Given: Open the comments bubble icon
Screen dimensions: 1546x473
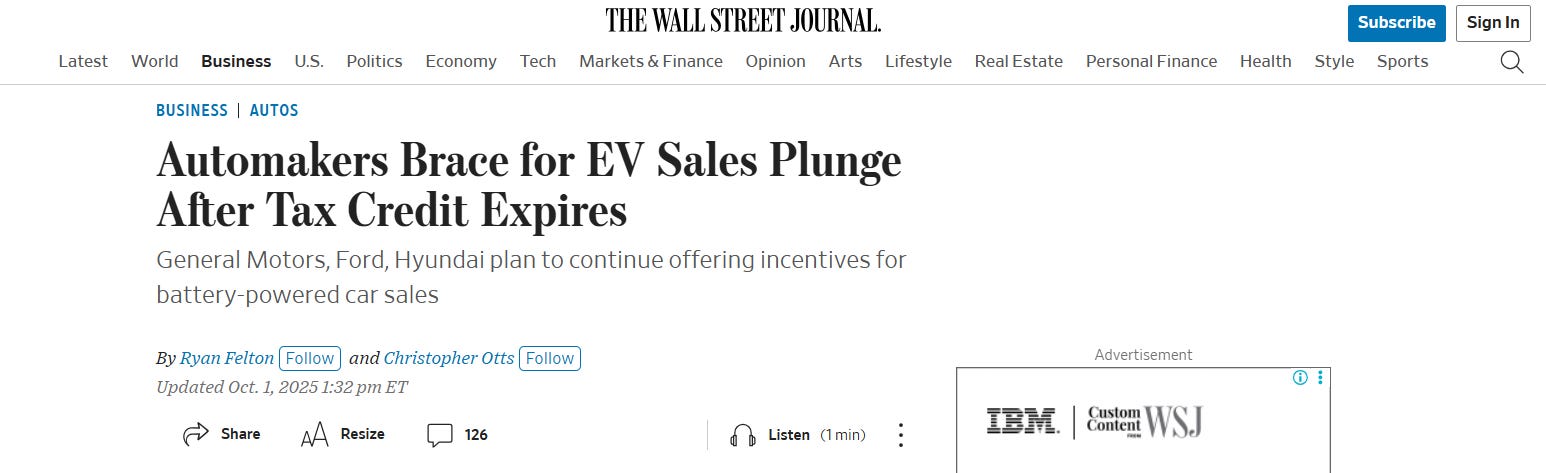Looking at the screenshot, I should click(x=440, y=434).
